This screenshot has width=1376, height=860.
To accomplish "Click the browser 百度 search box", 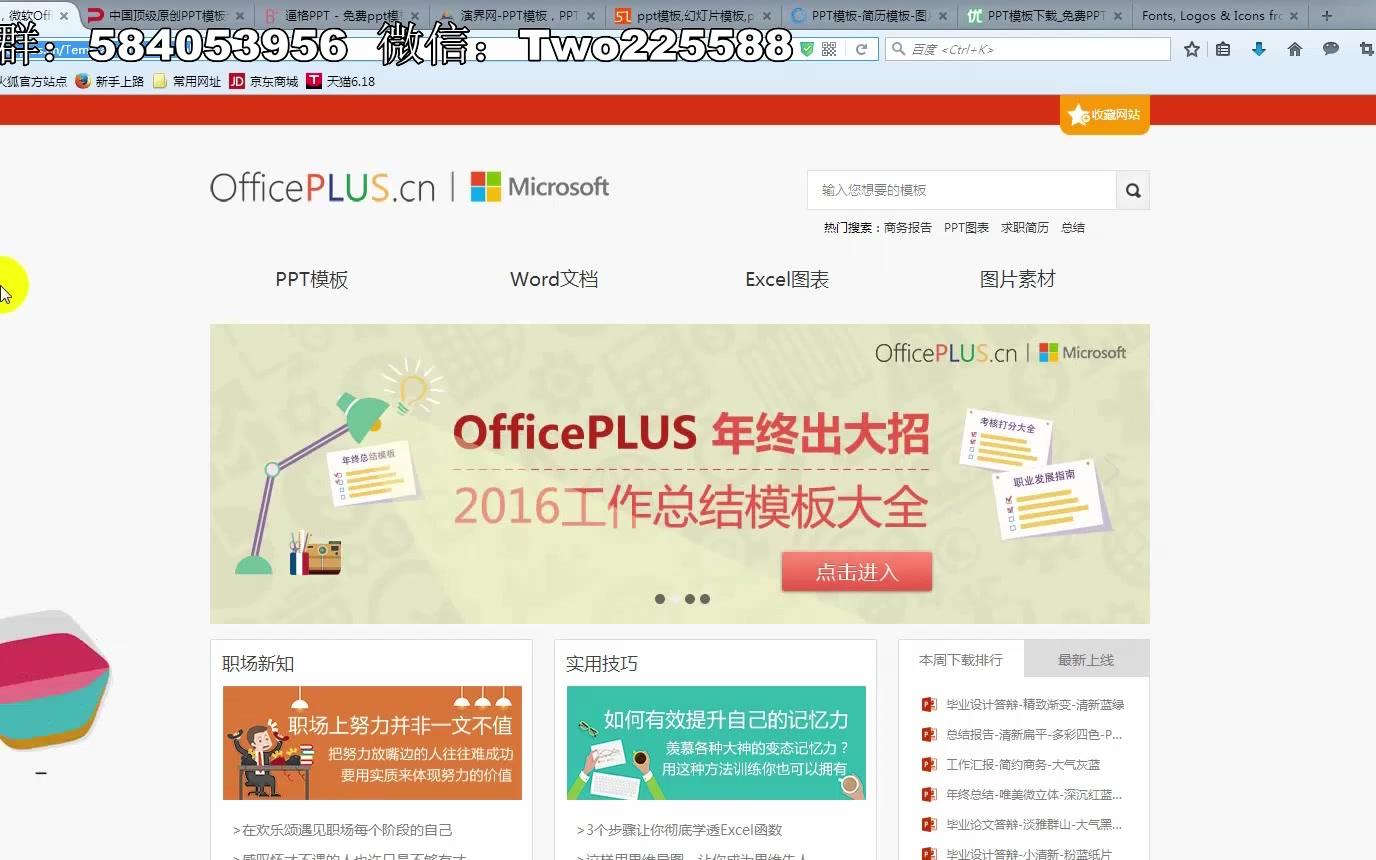I will click(1027, 49).
